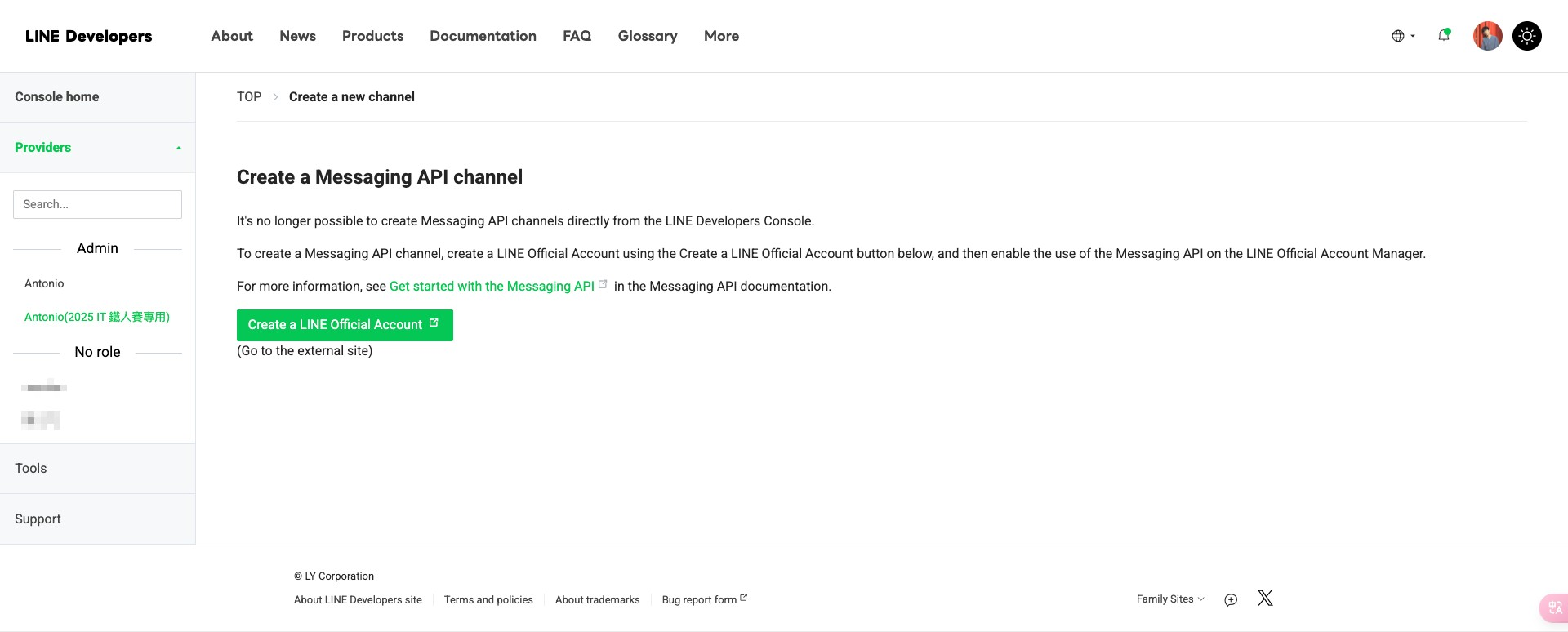Open the Documentation menu item
1568x632 pixels.
483,36
